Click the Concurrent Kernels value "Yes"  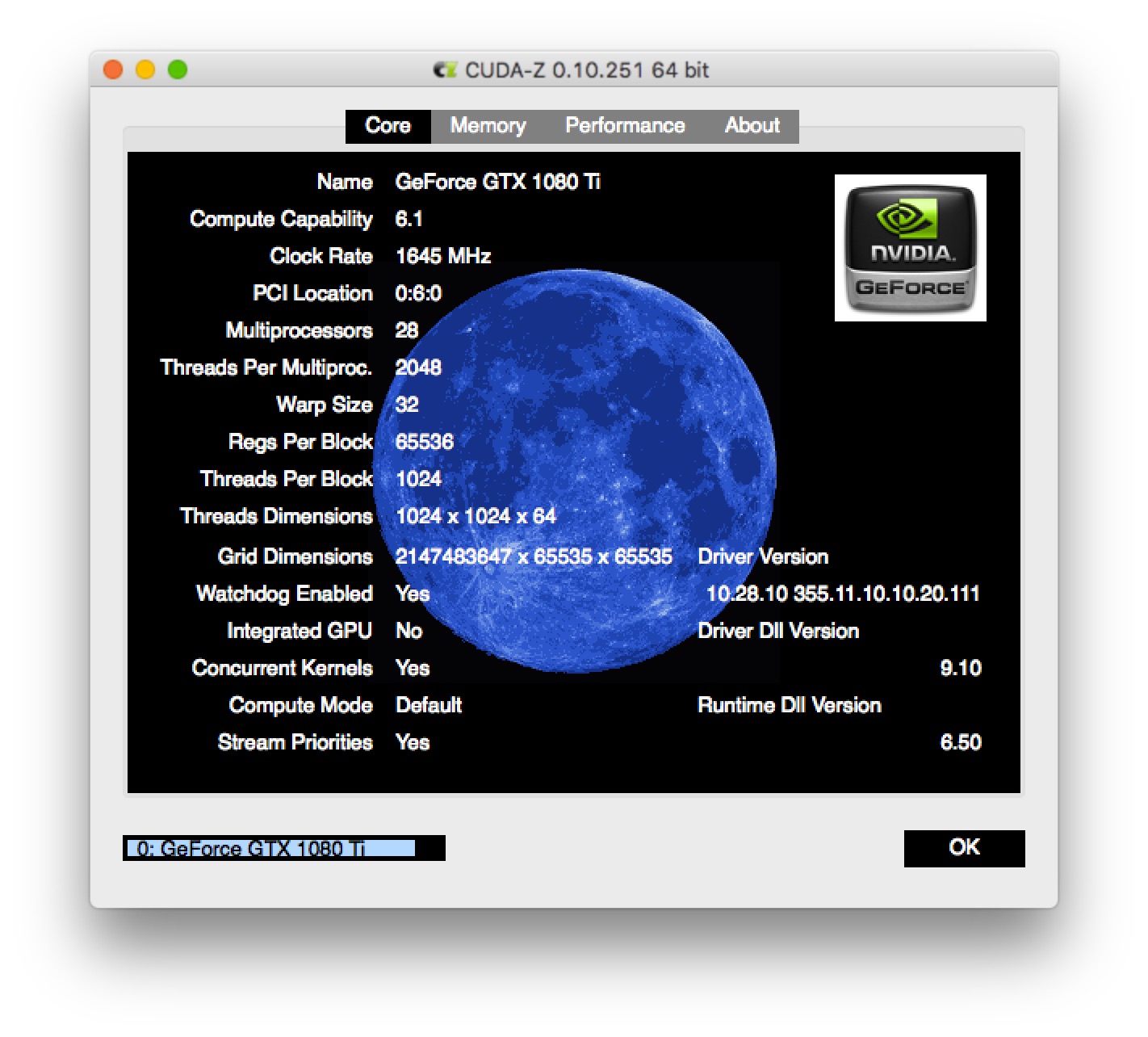point(413,668)
